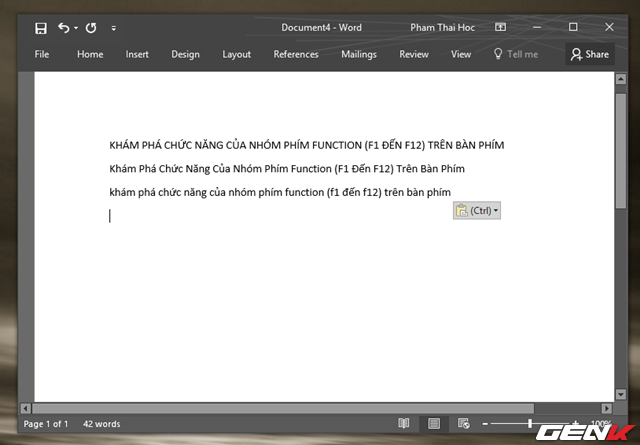Open the File menu
Screen dimensions: 640x445
(x=42, y=54)
